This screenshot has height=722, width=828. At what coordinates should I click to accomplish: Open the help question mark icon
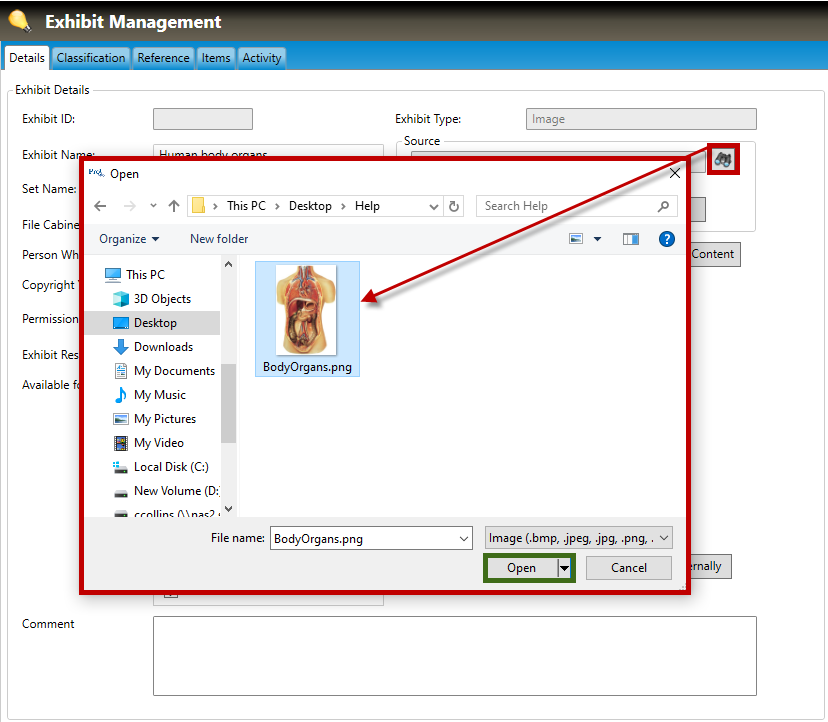[667, 239]
